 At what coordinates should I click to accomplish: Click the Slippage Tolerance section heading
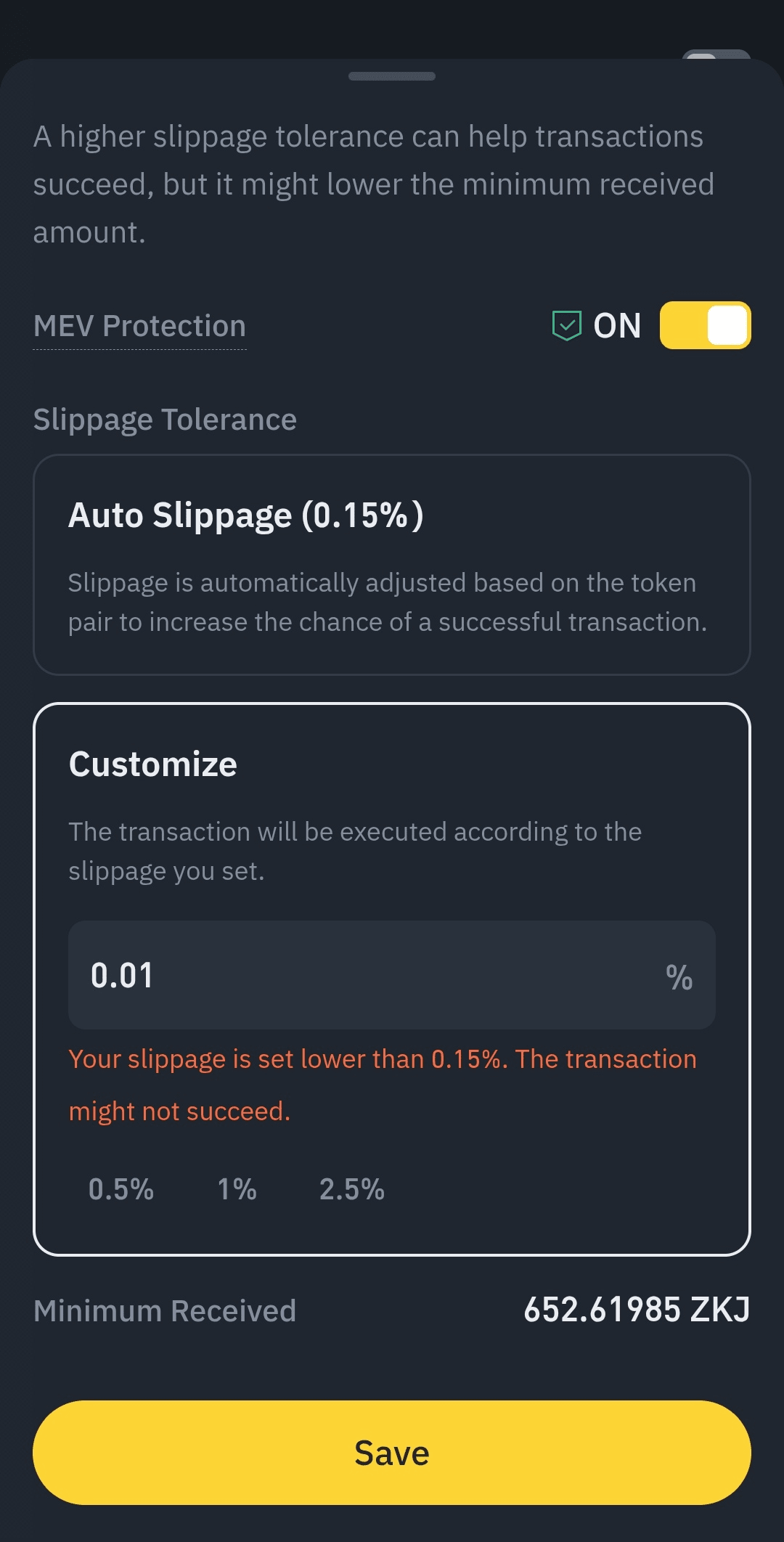165,420
